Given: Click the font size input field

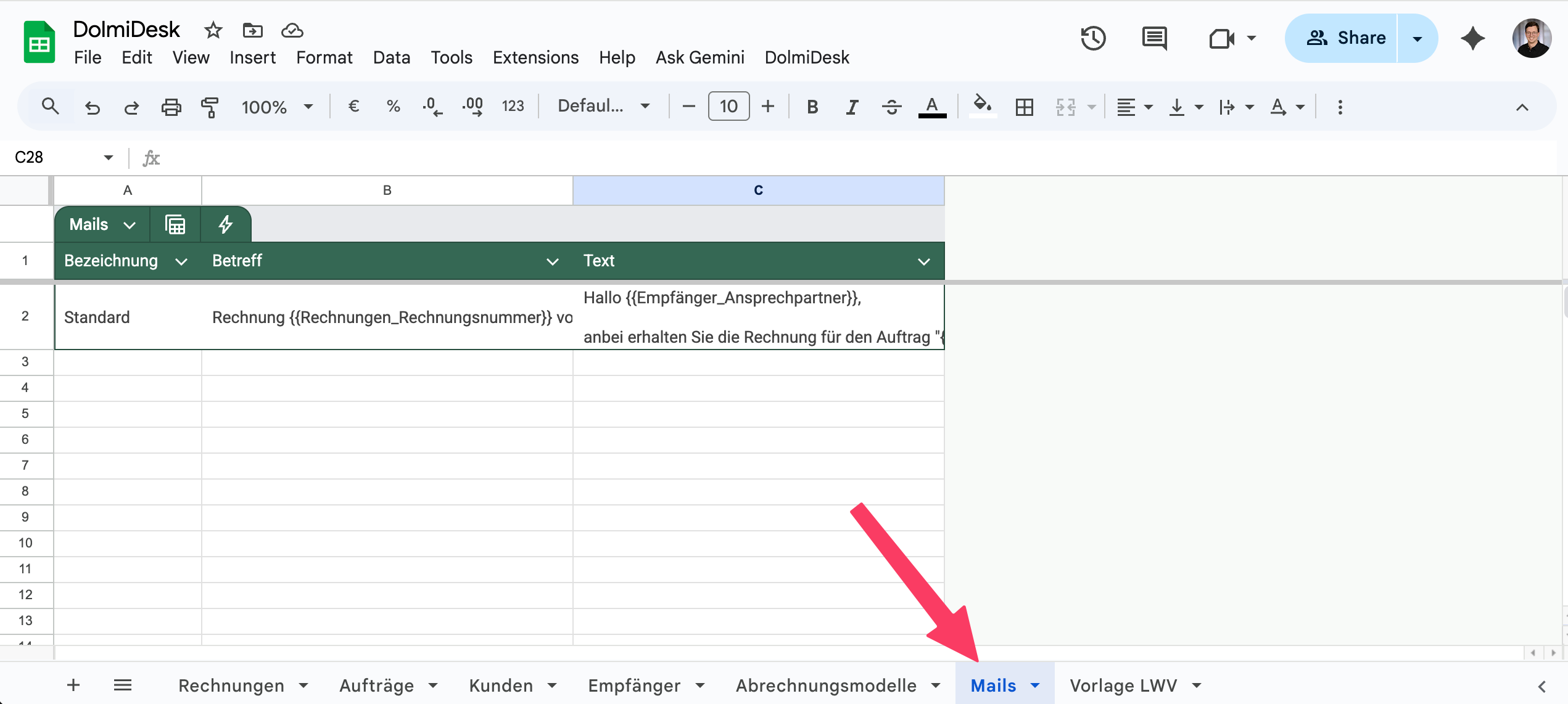Looking at the screenshot, I should [x=728, y=106].
